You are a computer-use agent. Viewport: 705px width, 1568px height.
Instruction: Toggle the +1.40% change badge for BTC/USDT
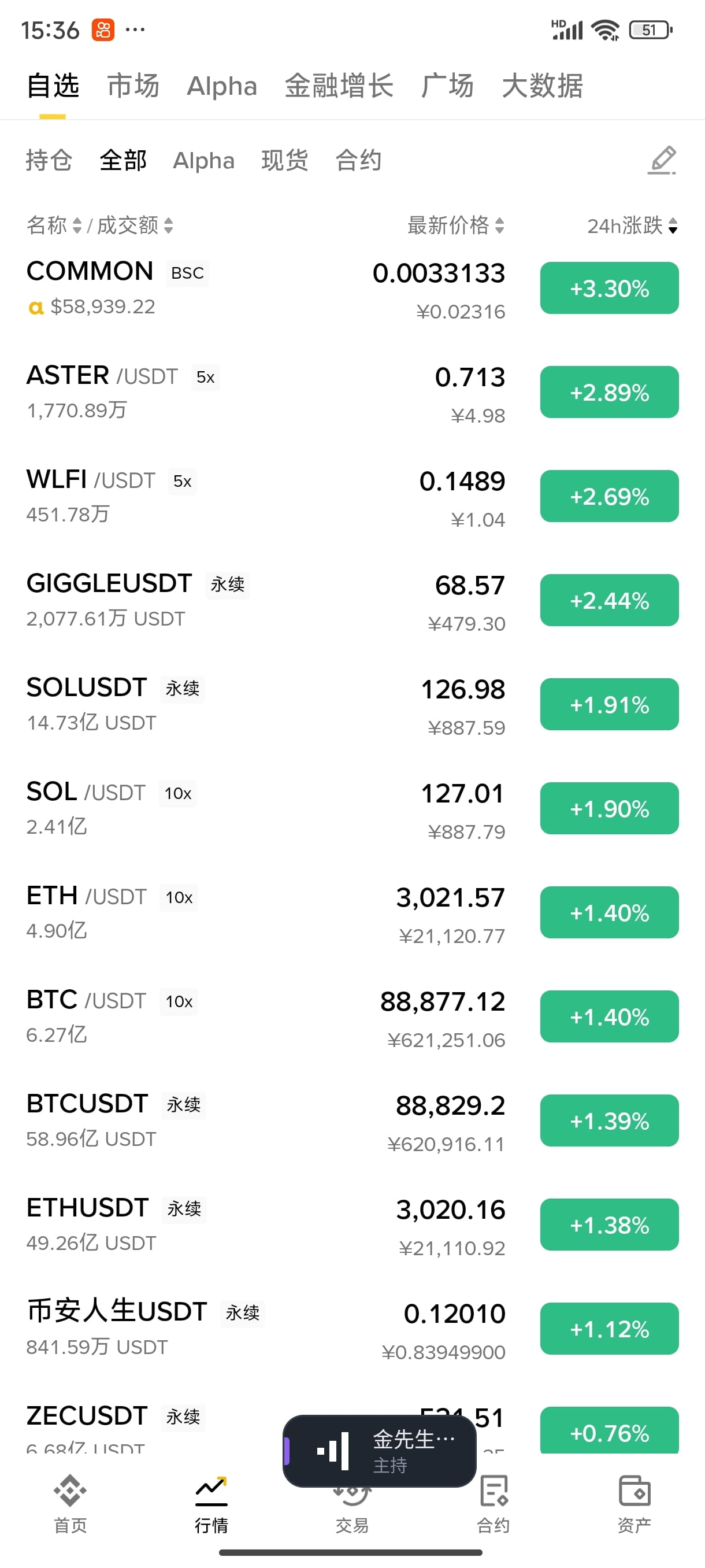(609, 1016)
